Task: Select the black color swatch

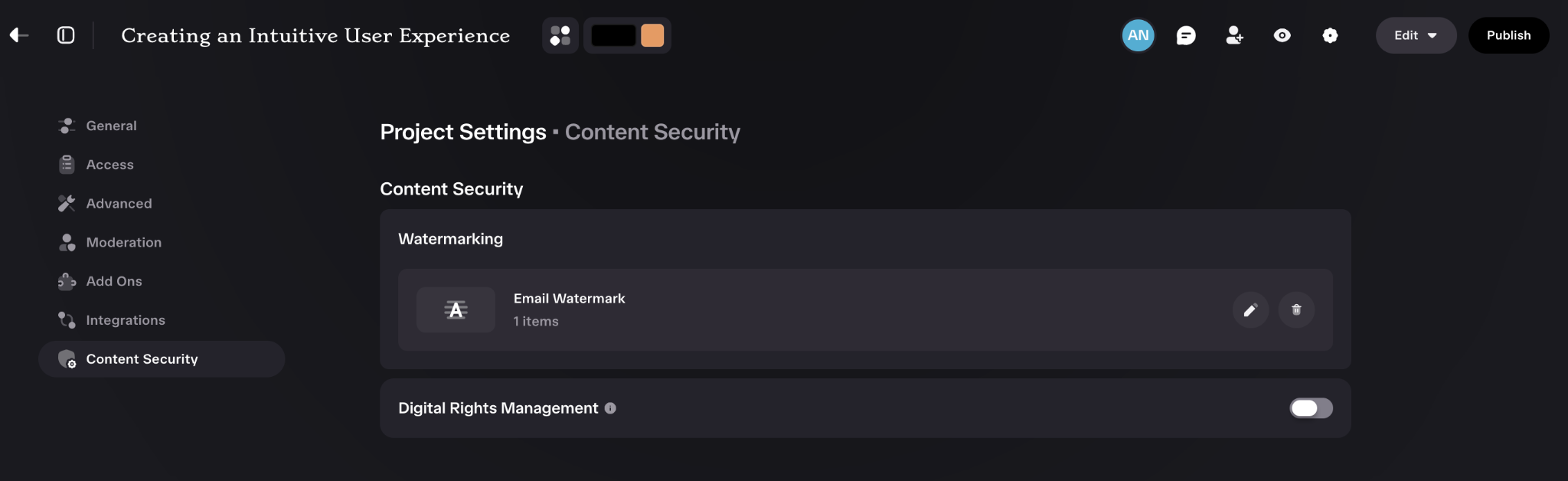Action: (x=613, y=35)
